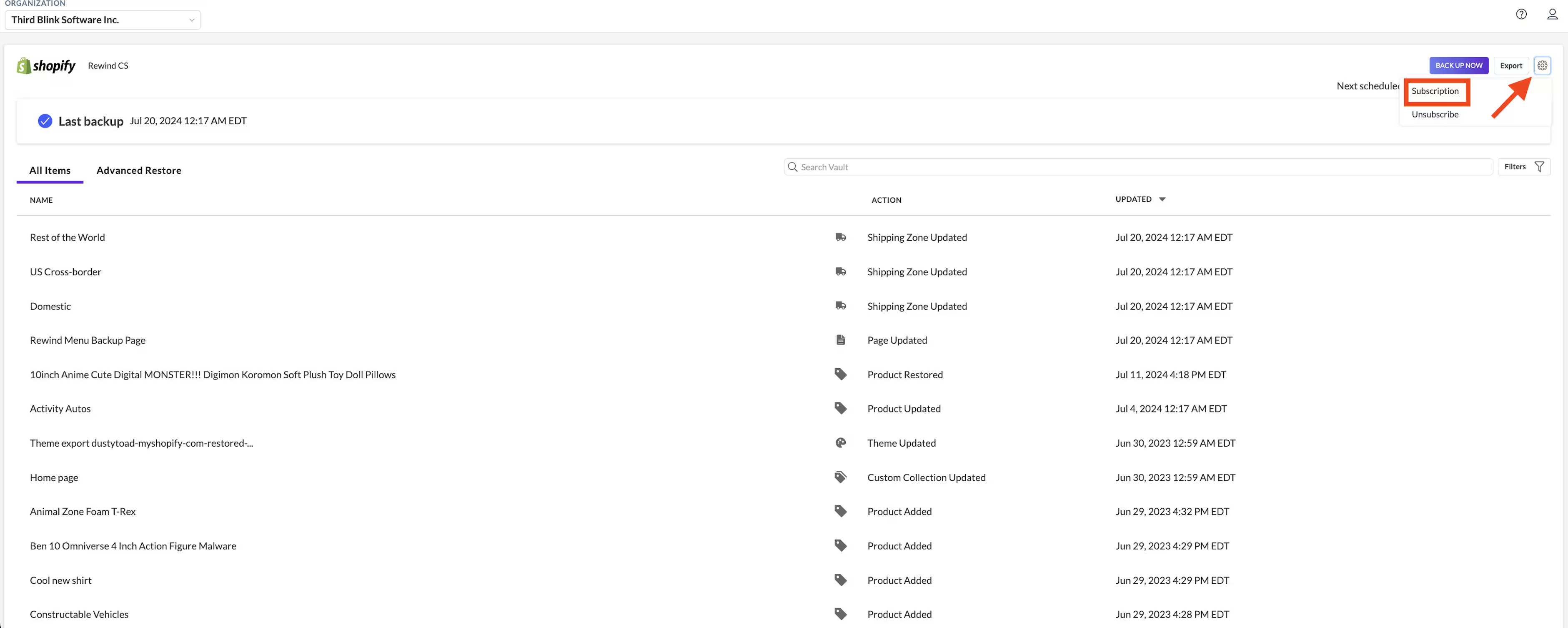Switch to the Advanced Restore tab
Viewport: 1568px width, 628px height.
(x=139, y=171)
